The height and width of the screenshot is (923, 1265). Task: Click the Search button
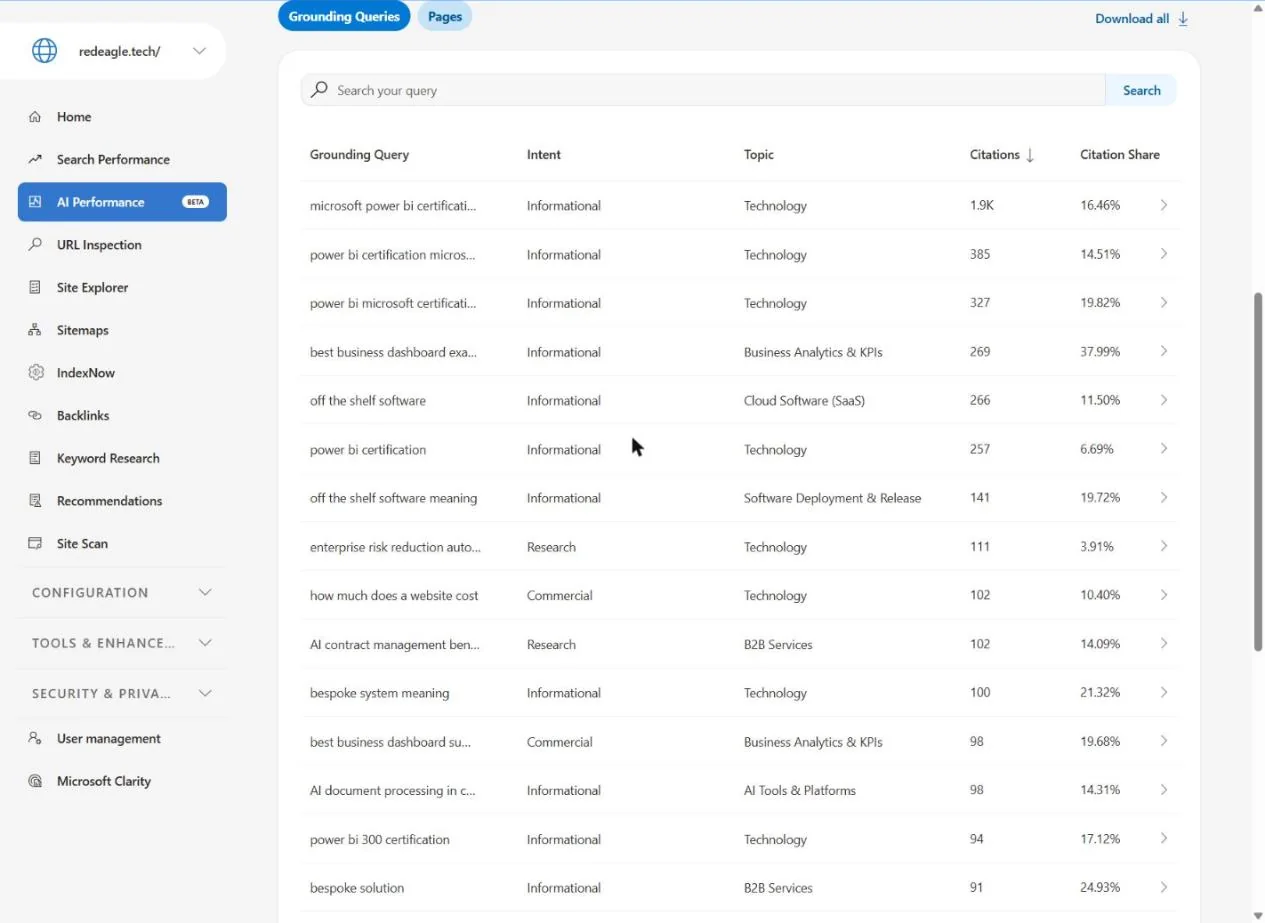tap(1141, 90)
